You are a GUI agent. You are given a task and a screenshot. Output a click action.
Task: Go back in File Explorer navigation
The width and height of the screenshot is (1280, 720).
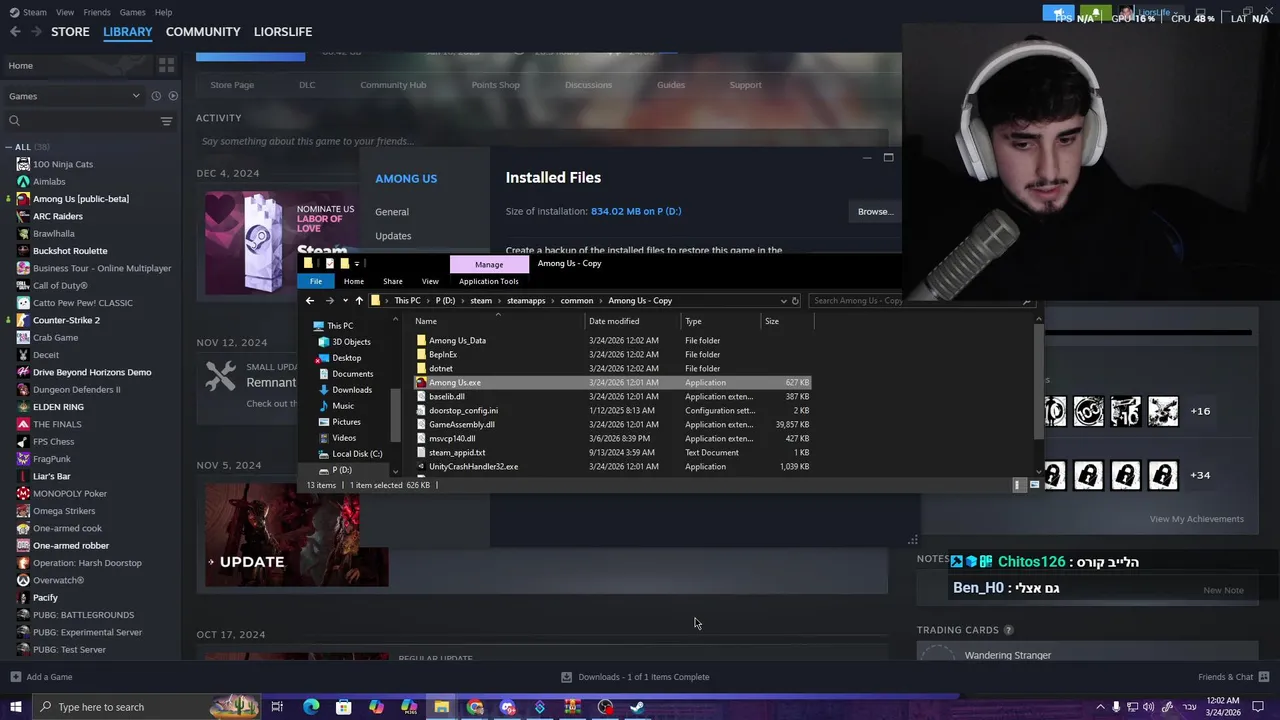(310, 301)
